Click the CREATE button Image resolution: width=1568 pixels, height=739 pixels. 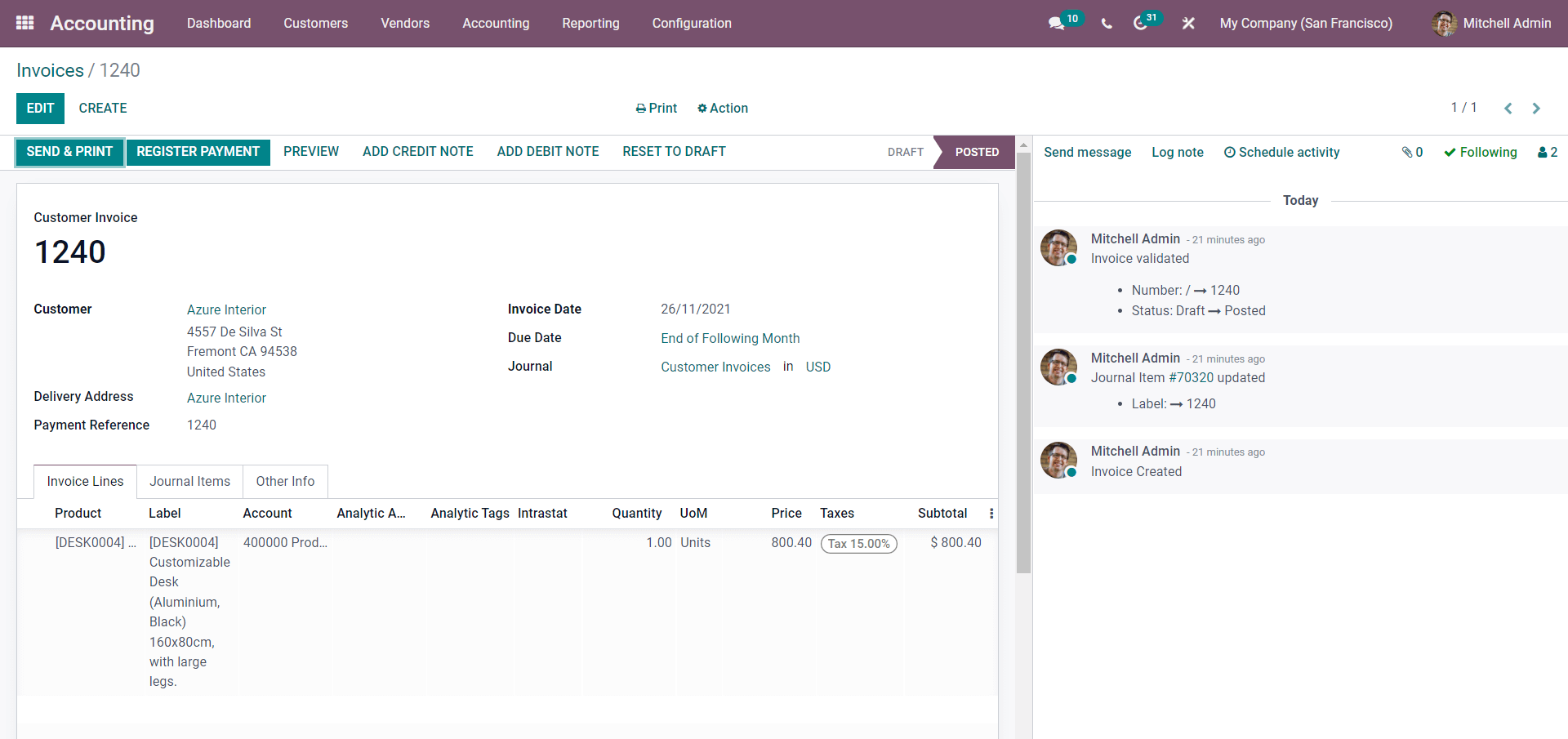tap(103, 109)
